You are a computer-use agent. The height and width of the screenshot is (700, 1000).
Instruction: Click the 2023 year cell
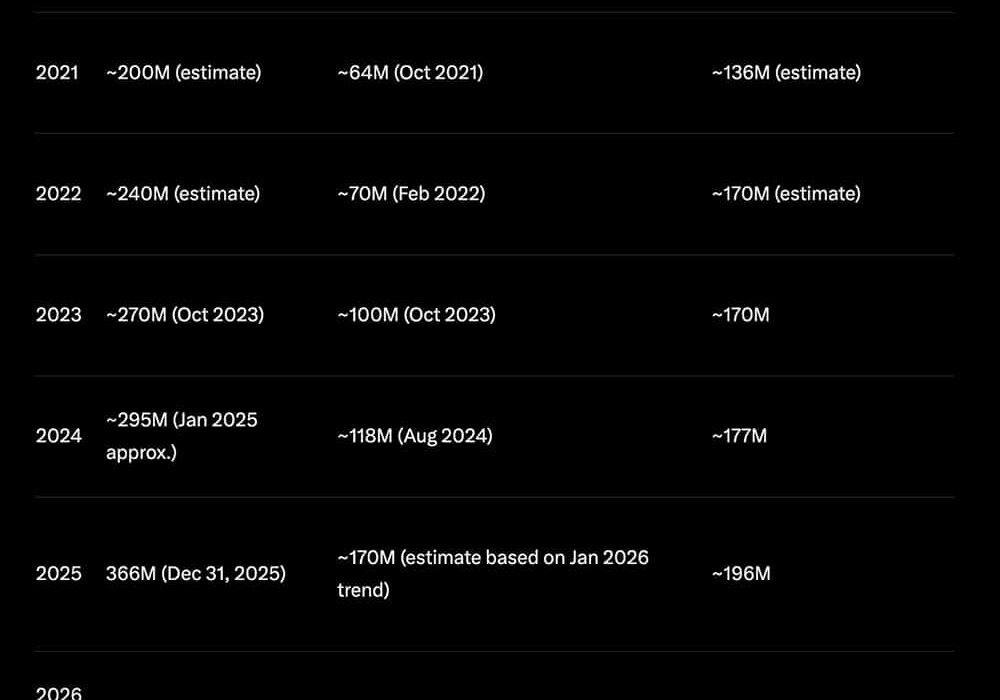pos(58,315)
